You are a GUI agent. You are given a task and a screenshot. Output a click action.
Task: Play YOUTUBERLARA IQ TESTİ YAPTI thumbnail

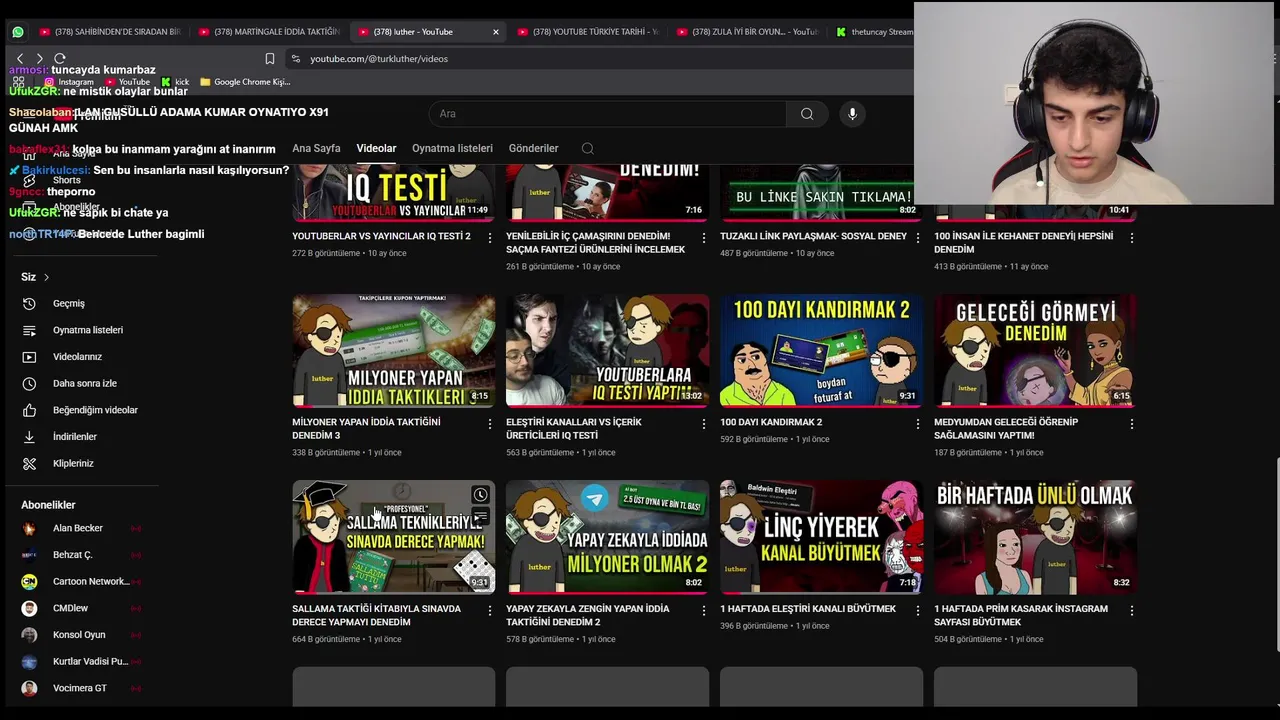(607, 351)
